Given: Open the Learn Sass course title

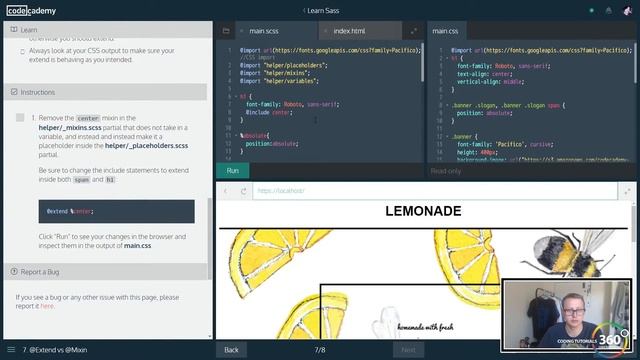Looking at the screenshot, I should [323, 11].
